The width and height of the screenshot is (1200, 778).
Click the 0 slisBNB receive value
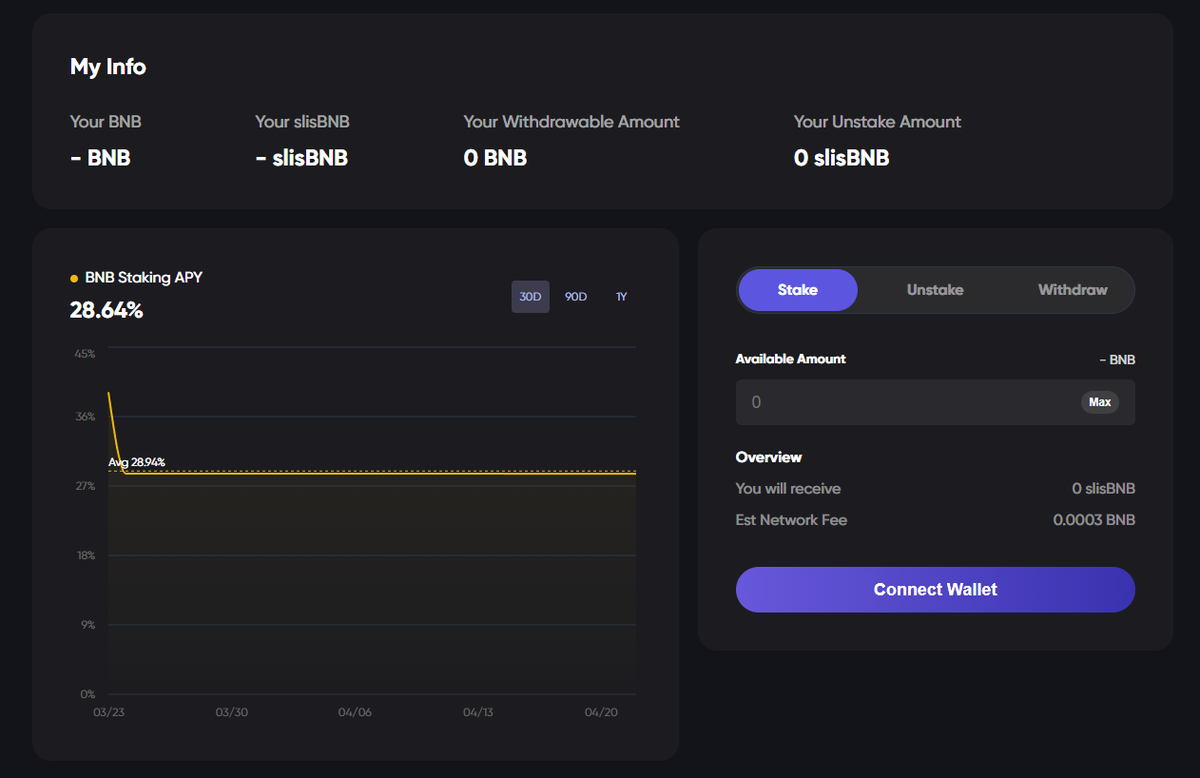click(x=1103, y=489)
